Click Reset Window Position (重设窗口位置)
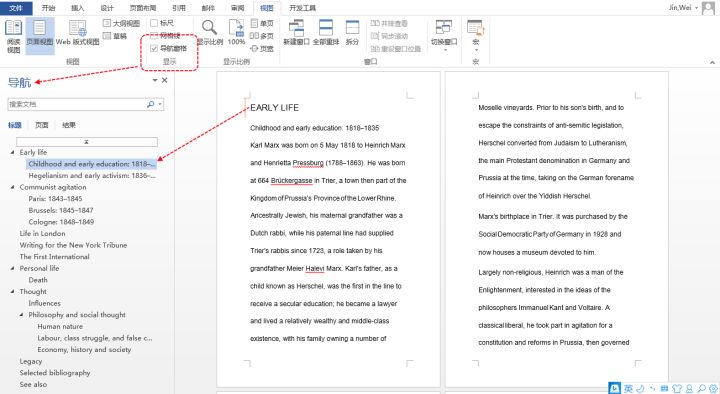Viewport: 720px width, 394px height. 395,48
